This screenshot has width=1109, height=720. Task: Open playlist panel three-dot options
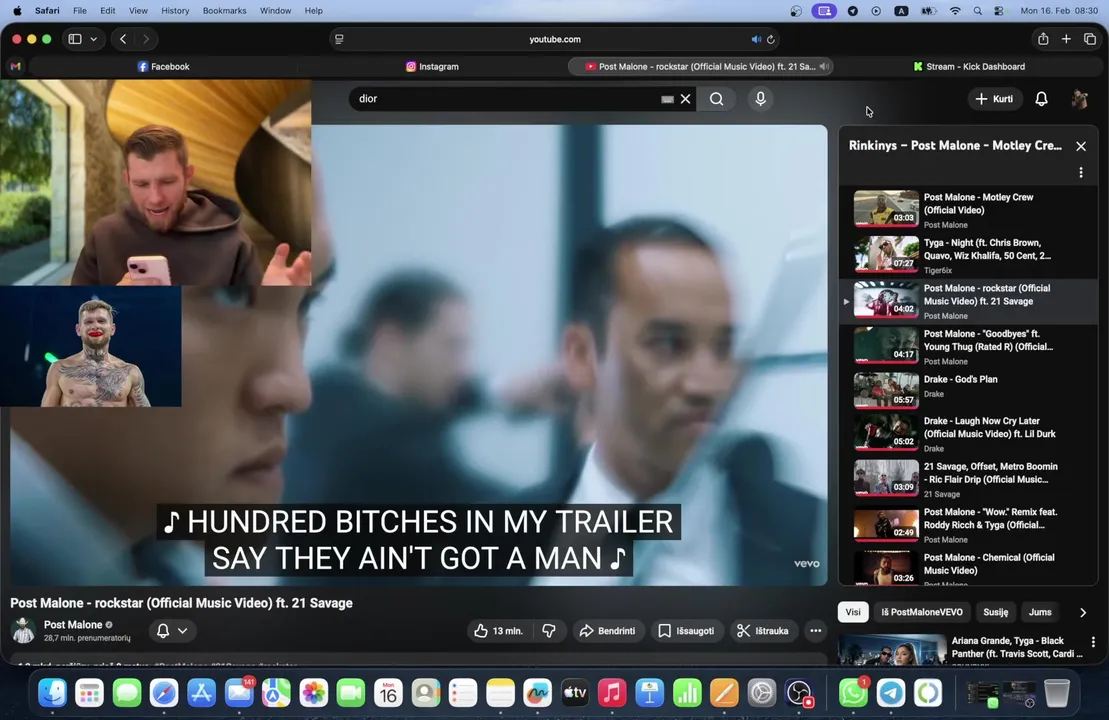(1081, 173)
